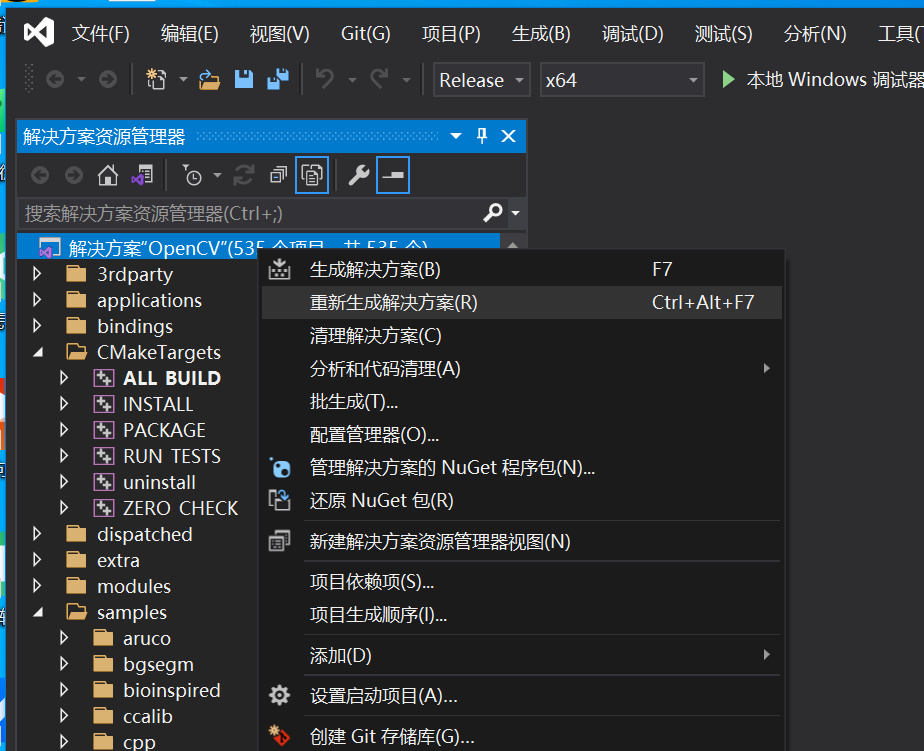Open the 测试(S) menu
Screen dimensions: 924x751
point(724,34)
